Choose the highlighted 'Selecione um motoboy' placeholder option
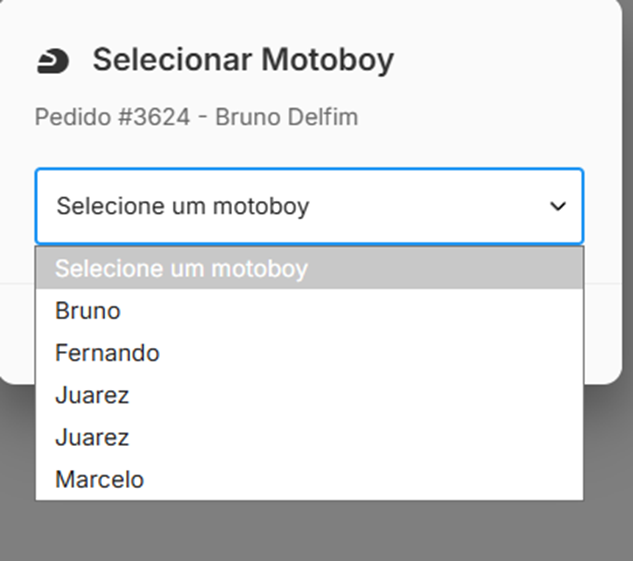633x561 pixels. pos(181,268)
